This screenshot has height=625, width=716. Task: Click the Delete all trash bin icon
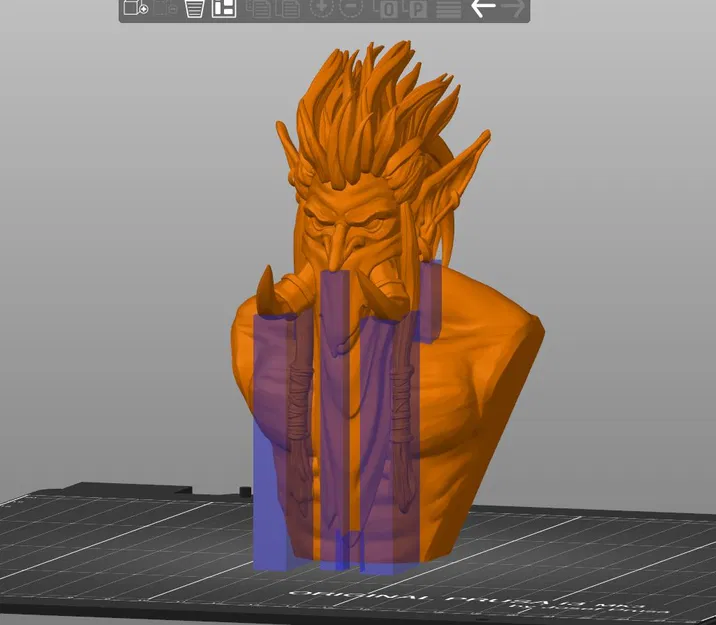point(194,8)
